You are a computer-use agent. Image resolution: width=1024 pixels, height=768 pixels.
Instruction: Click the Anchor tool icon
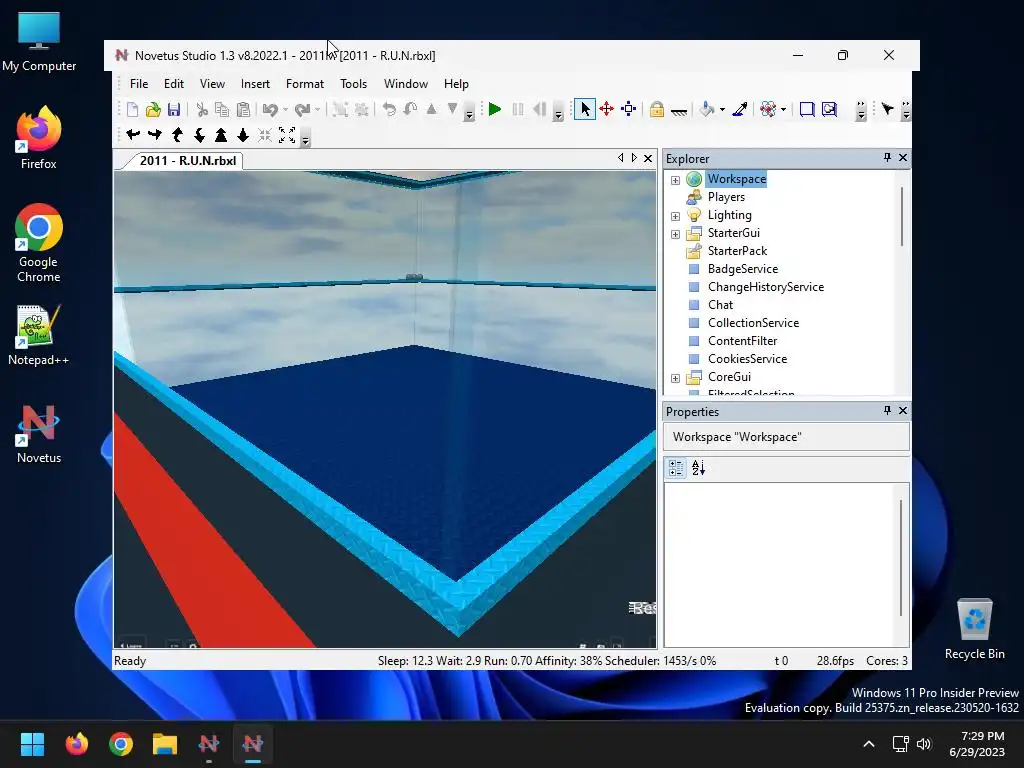tap(679, 111)
